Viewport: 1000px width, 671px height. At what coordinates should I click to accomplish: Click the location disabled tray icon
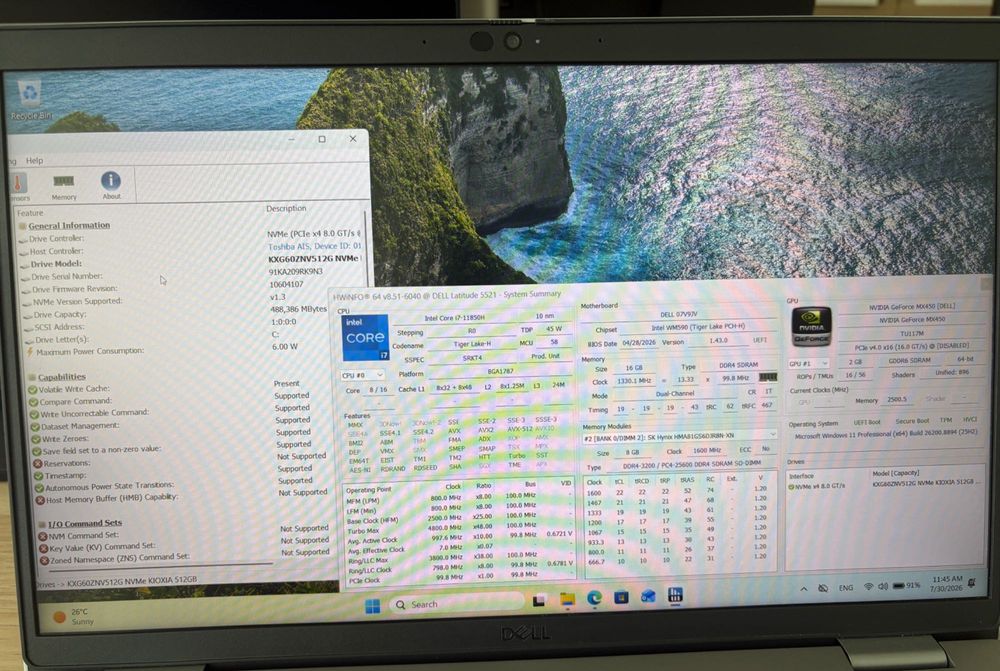(823, 588)
